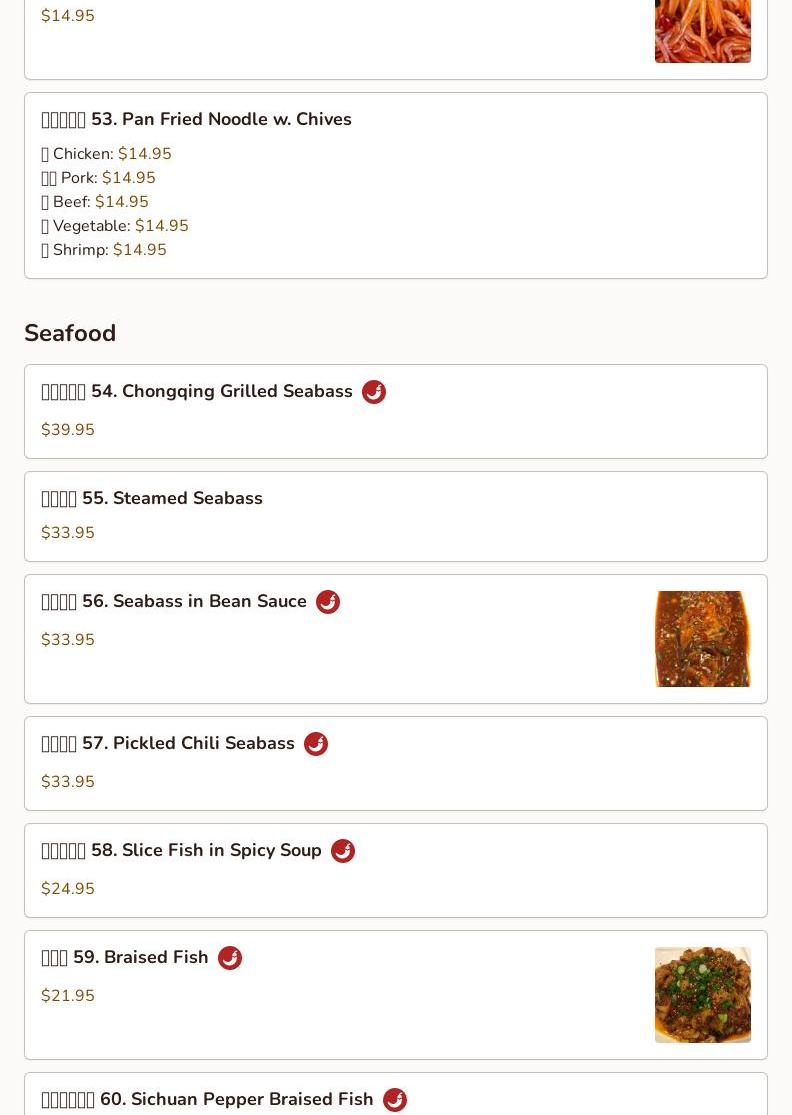Click the $24.95 price of Slice Fish

click(68, 888)
